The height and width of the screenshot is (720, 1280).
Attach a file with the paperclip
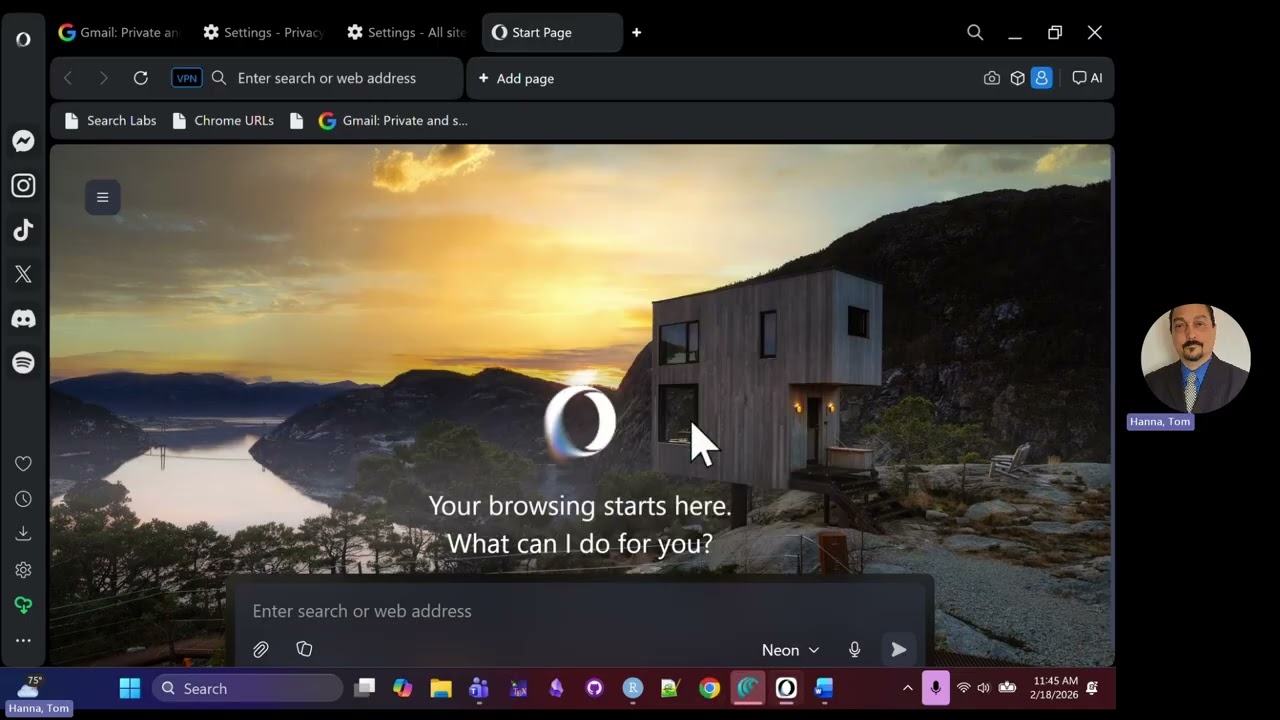pos(261,650)
